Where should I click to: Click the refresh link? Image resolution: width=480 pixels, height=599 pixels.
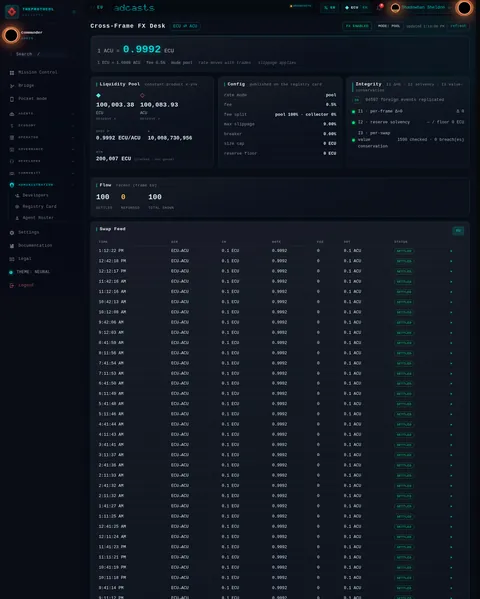click(458, 26)
